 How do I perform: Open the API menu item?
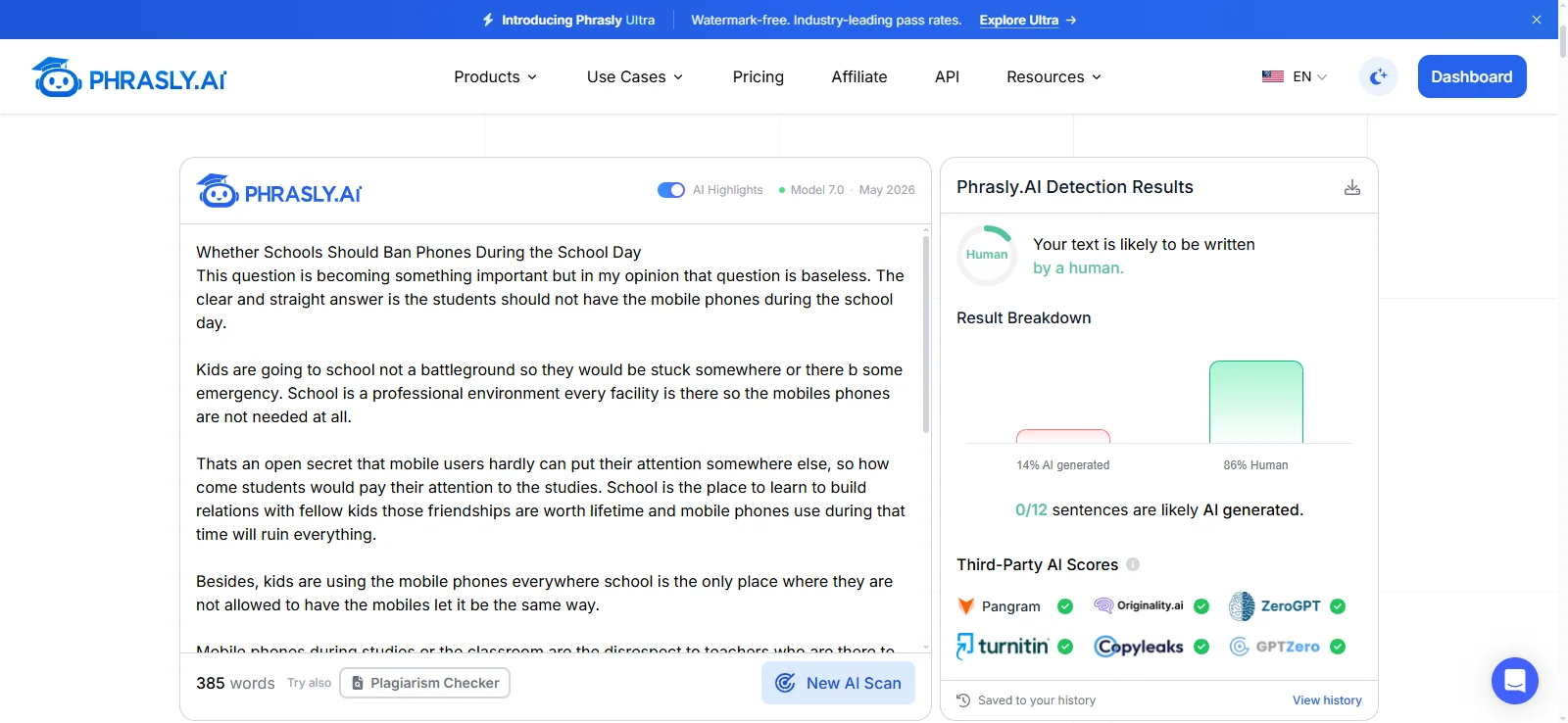click(x=947, y=76)
